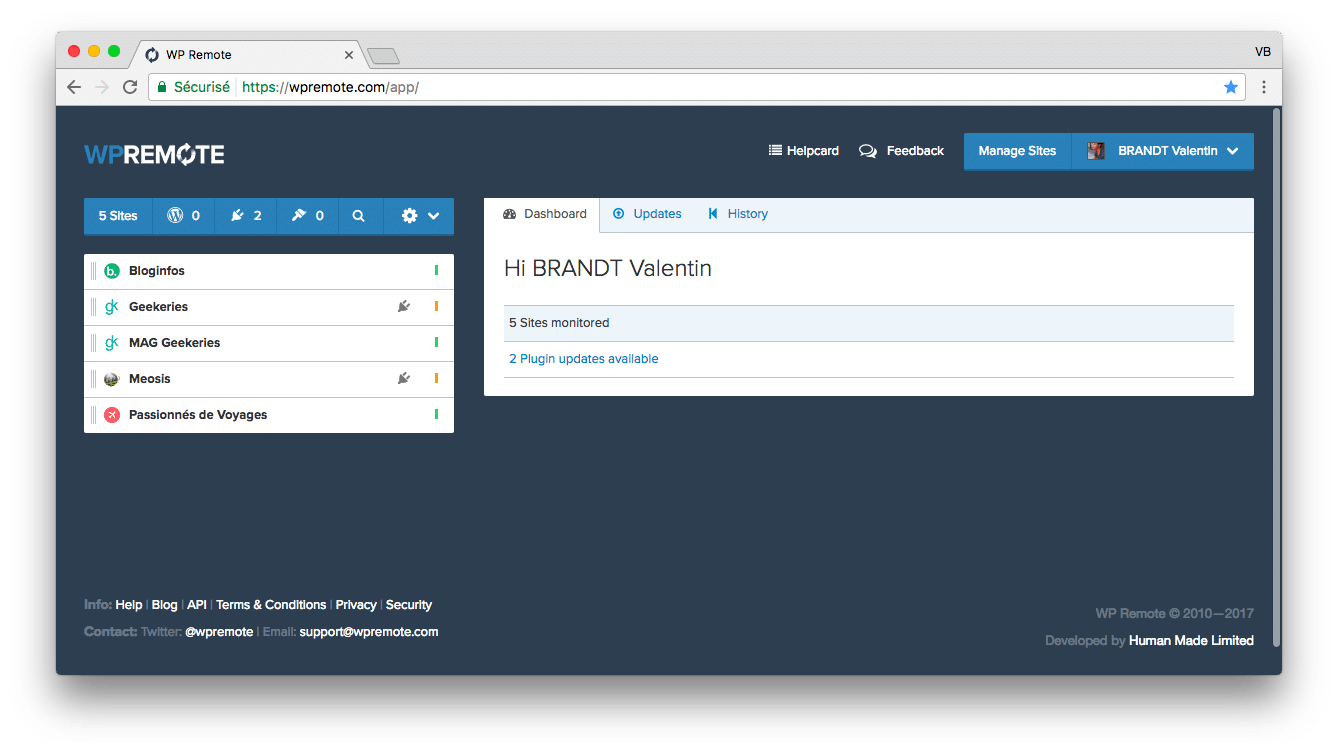Open the Help footer link
This screenshot has width=1338, height=755.
tap(129, 605)
